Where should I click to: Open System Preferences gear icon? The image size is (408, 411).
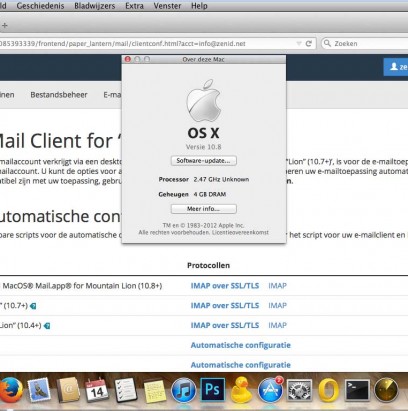(x=299, y=390)
